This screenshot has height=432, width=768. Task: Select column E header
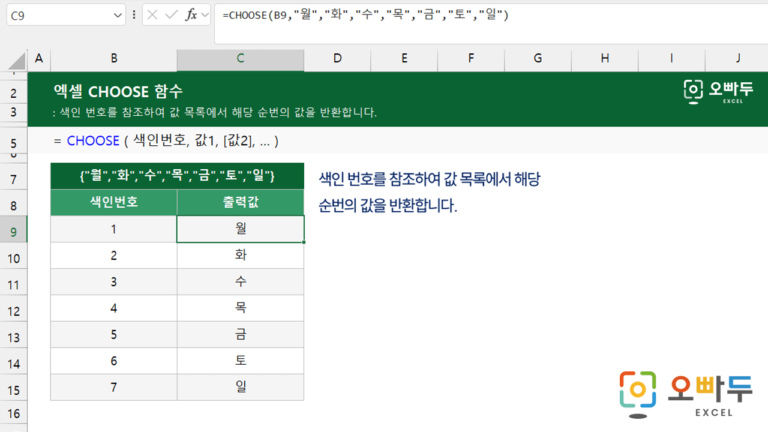coord(404,59)
